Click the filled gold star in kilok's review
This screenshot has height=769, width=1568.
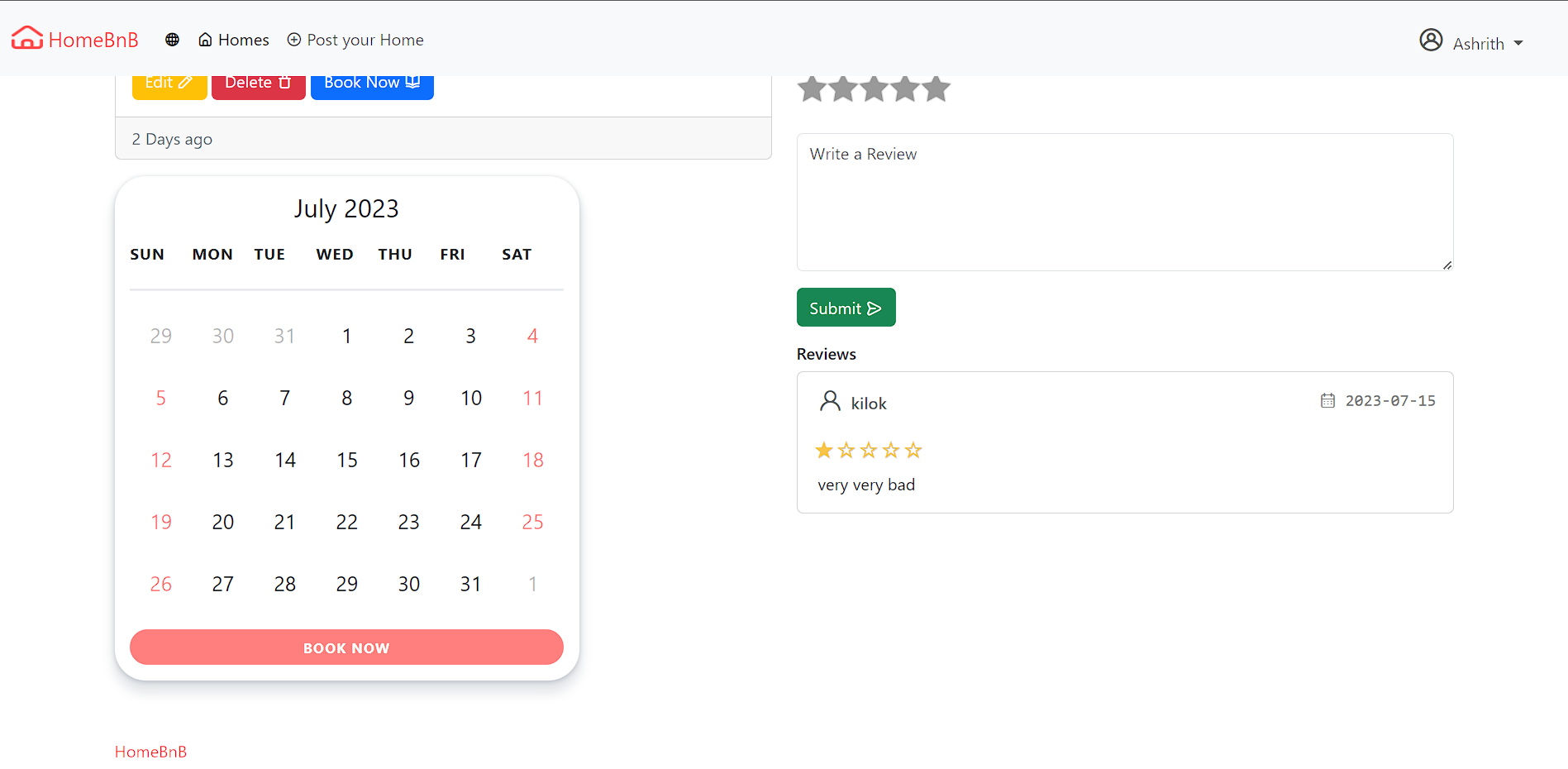[x=824, y=451]
